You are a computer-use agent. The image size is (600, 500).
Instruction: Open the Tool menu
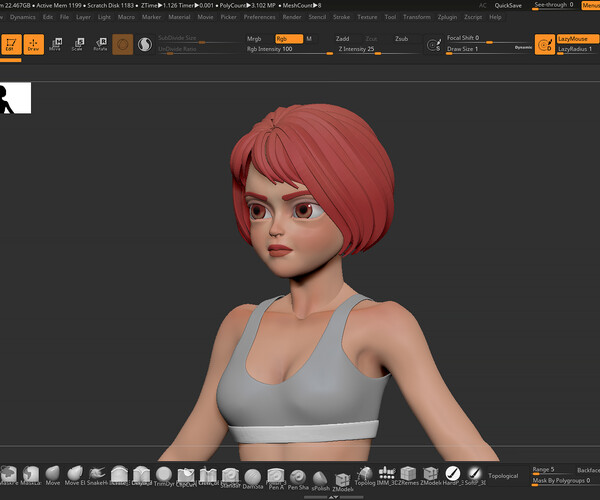point(390,17)
